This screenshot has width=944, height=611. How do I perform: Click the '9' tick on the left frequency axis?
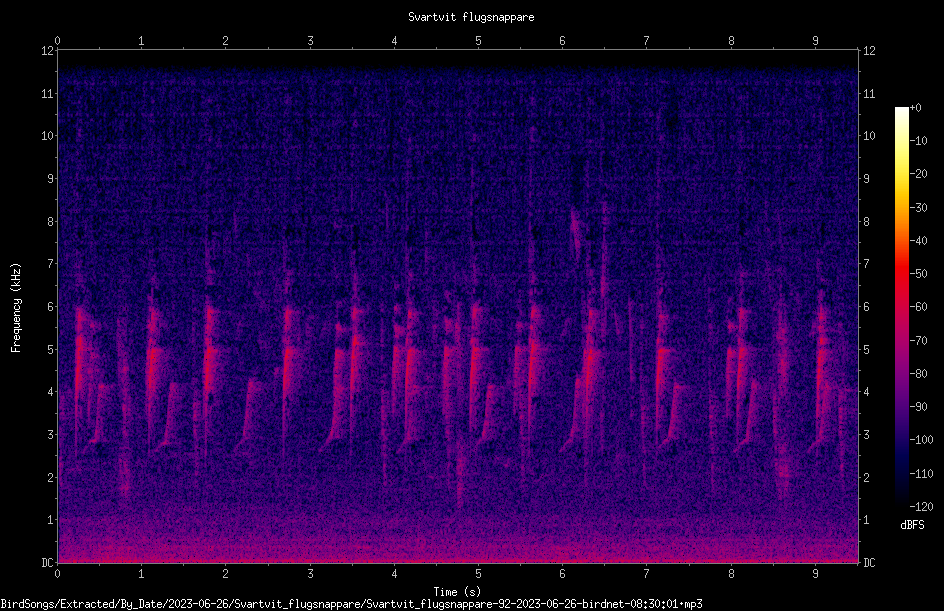click(x=51, y=179)
